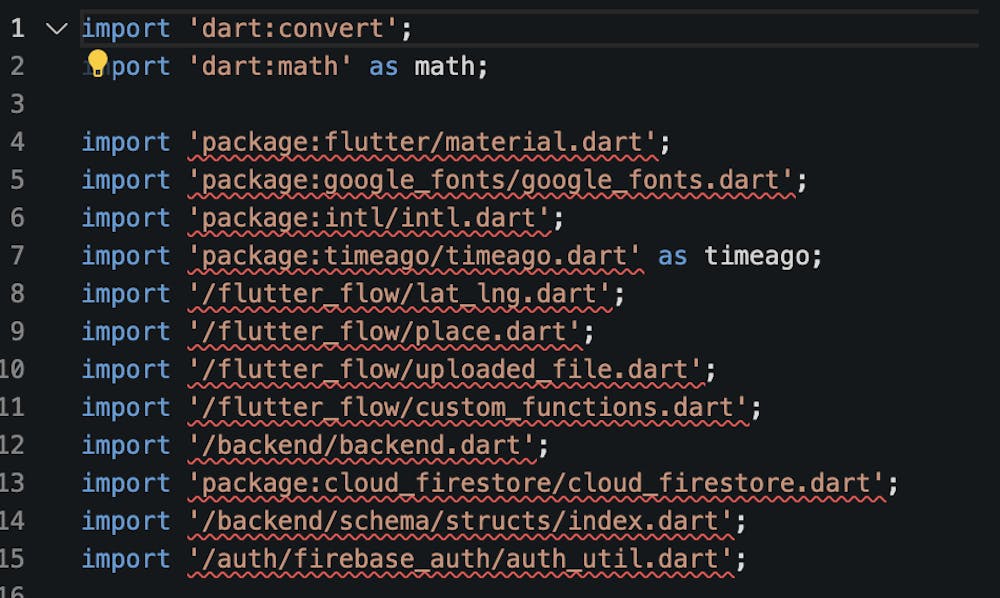
Task: Click 'package:google_fonts/google_fonts.dart' import path
Action: pyautogui.click(x=490, y=180)
